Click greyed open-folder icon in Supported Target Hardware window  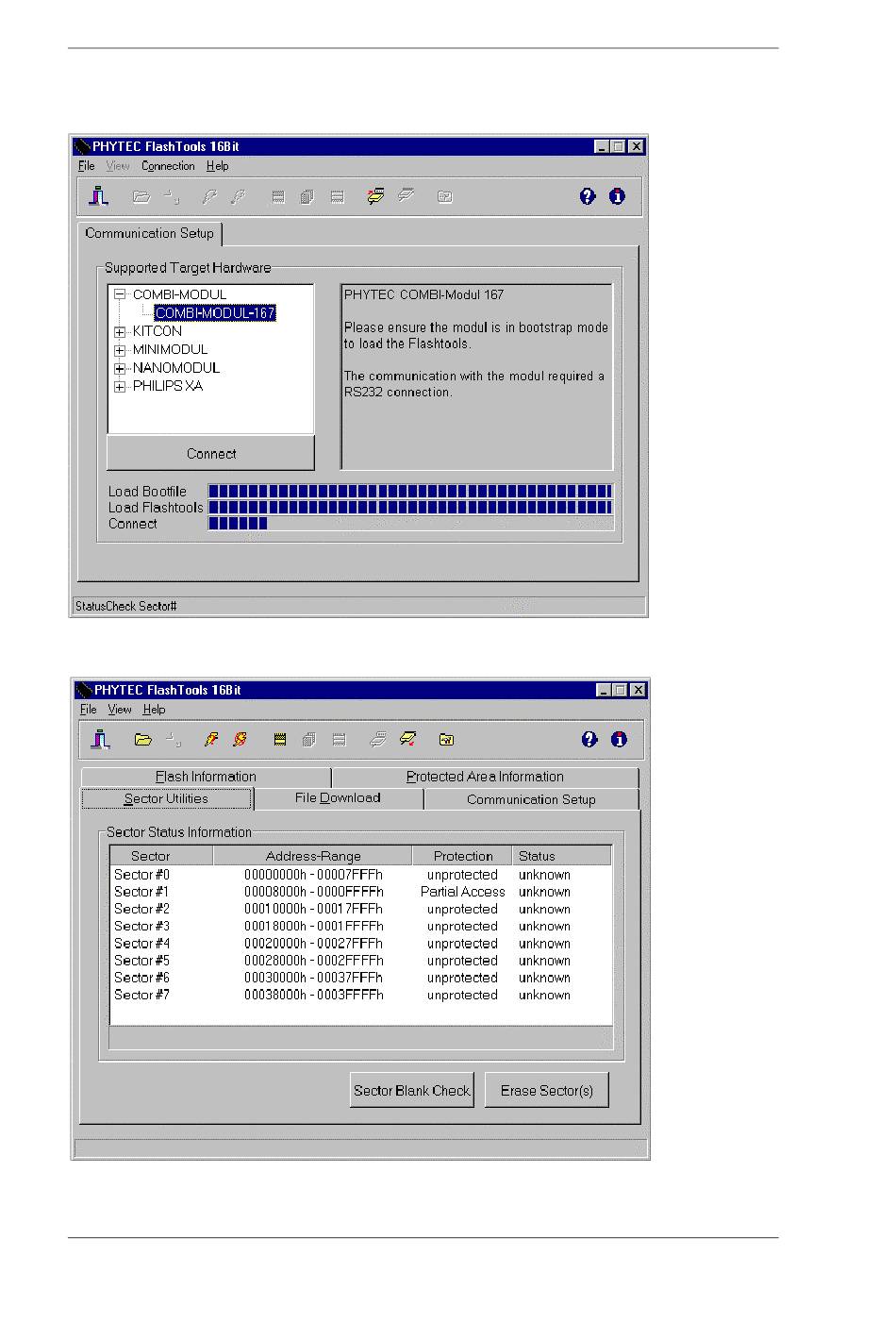(x=141, y=197)
